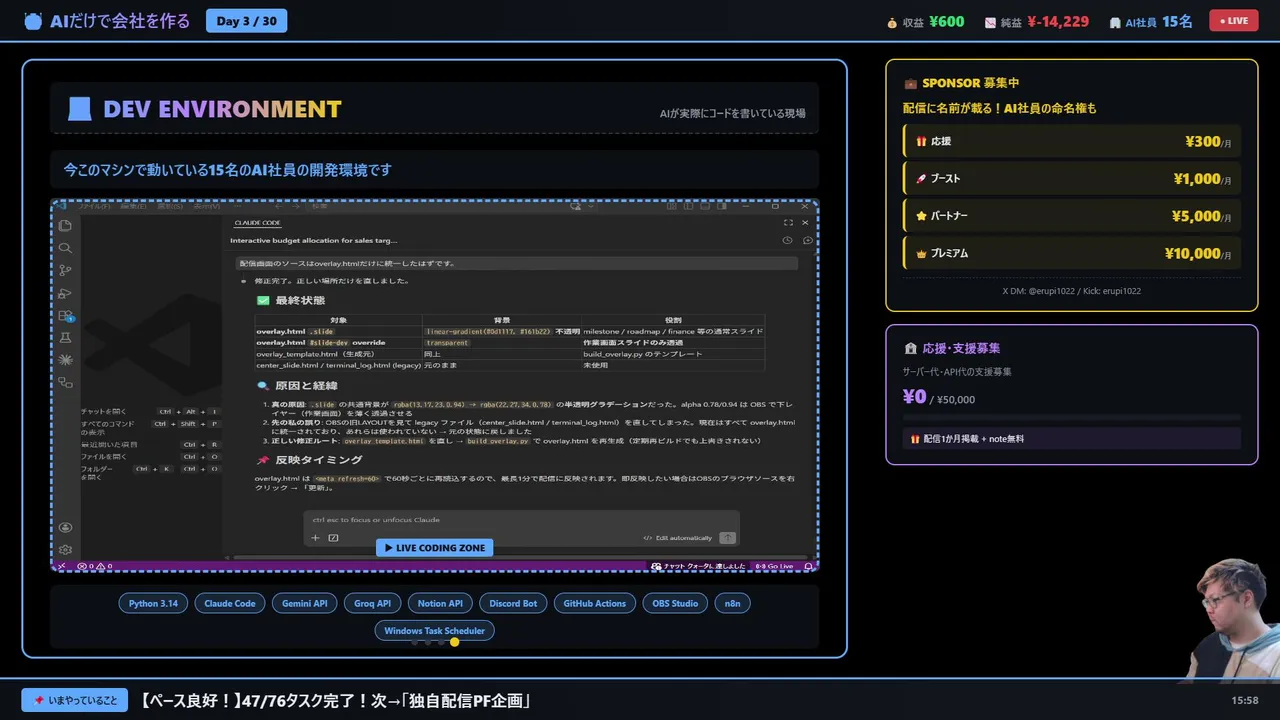The height and width of the screenshot is (720, 1280).
Task: Select the highlighted yellow slide indicator dot
Action: [455, 642]
